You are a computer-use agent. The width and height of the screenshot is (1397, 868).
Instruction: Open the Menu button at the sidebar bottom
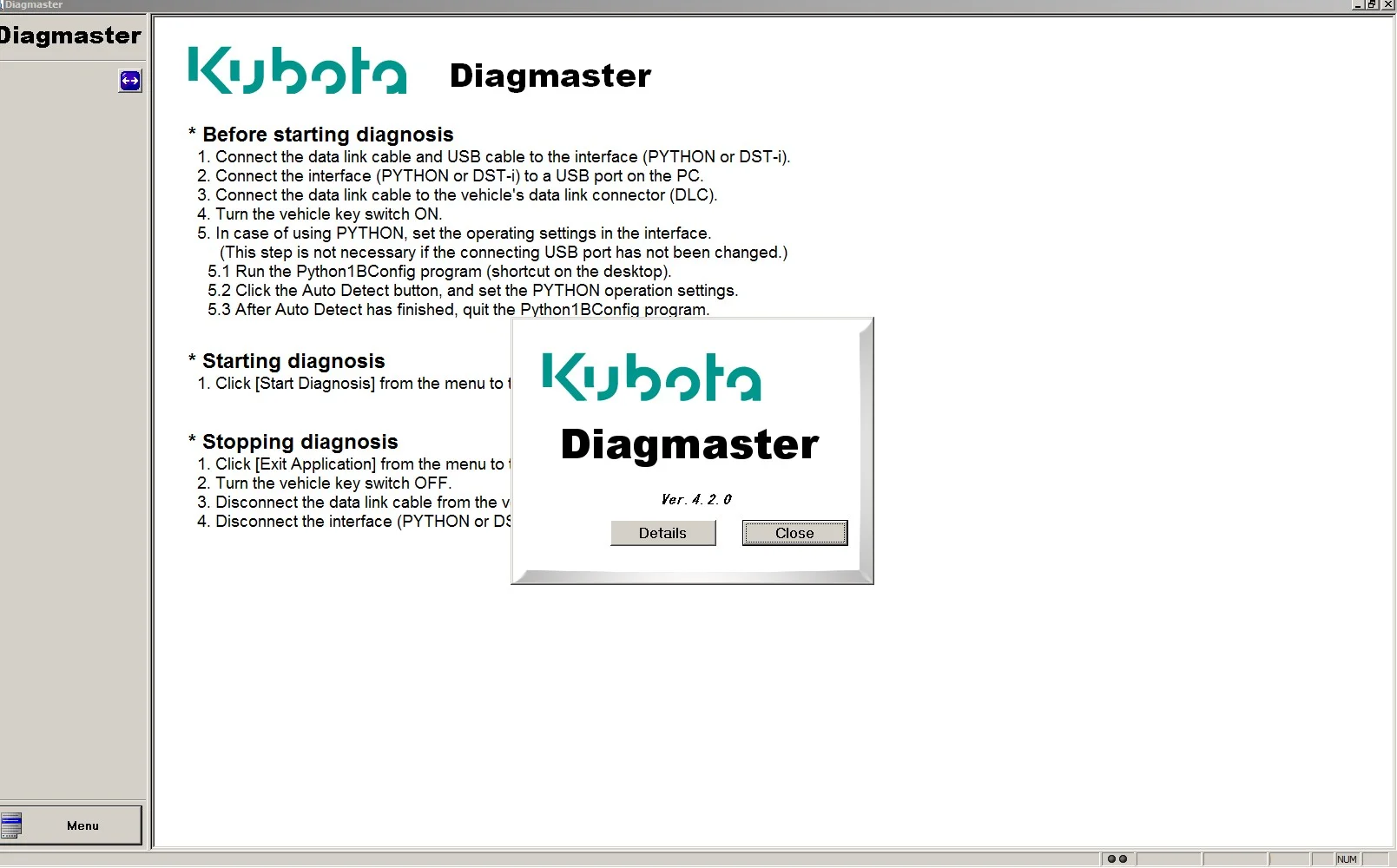(x=71, y=825)
